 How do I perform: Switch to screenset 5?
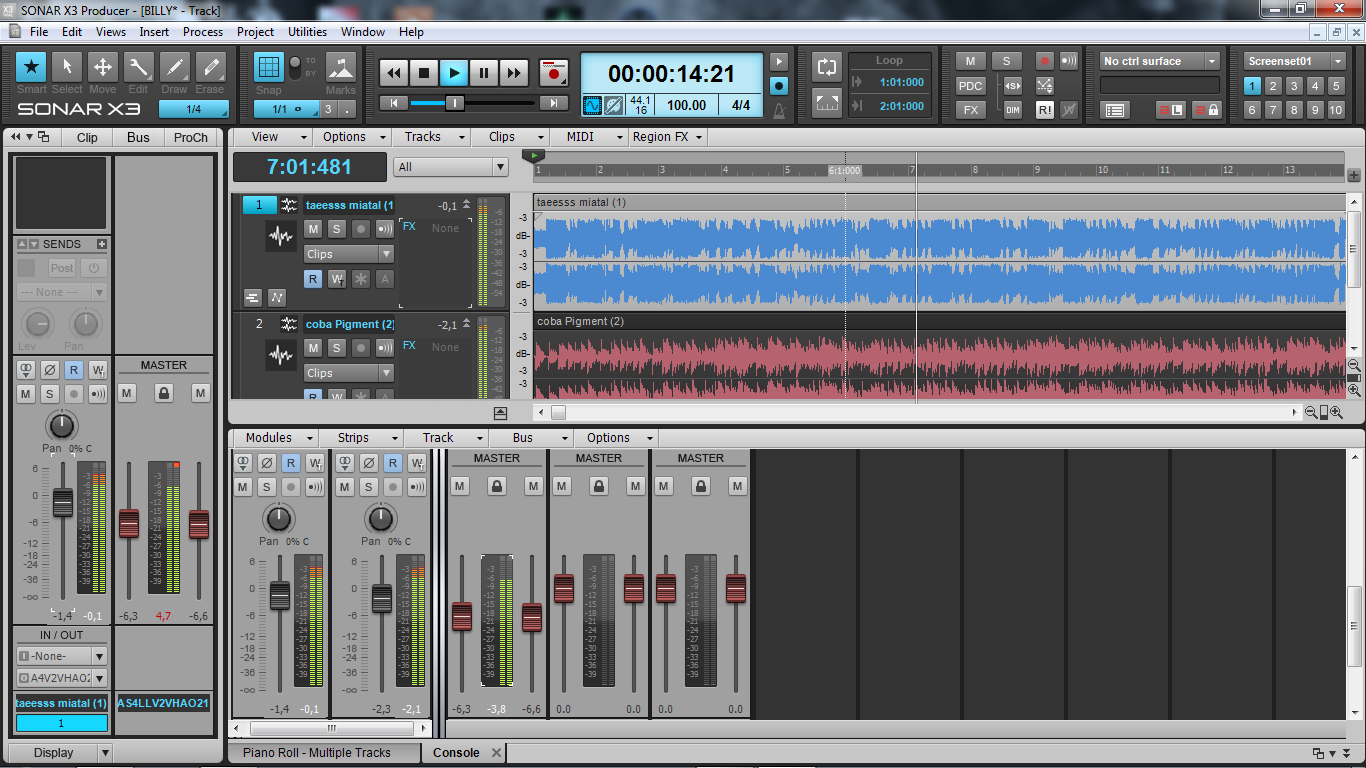point(1337,86)
